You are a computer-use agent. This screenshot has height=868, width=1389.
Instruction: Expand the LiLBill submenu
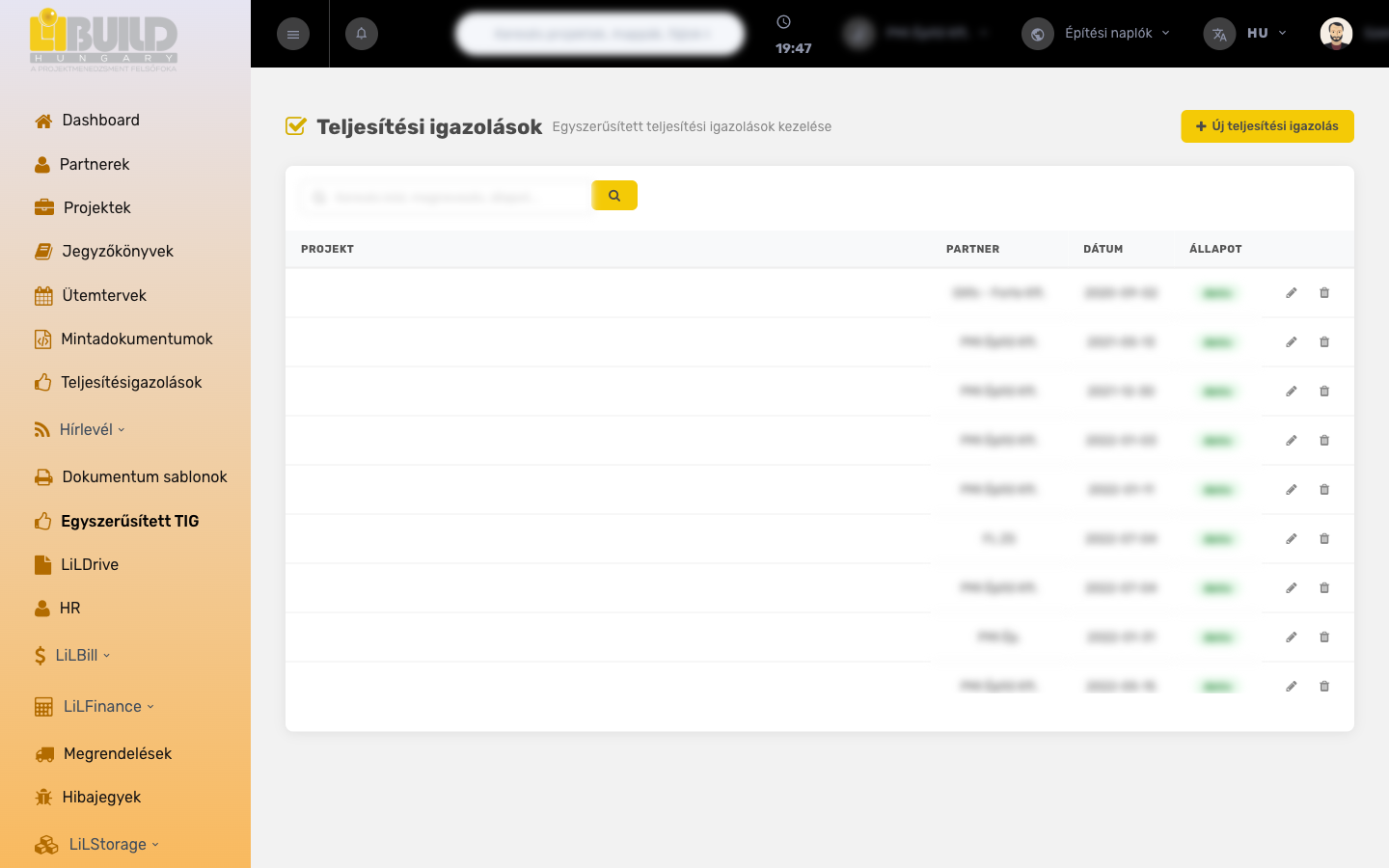(x=72, y=655)
